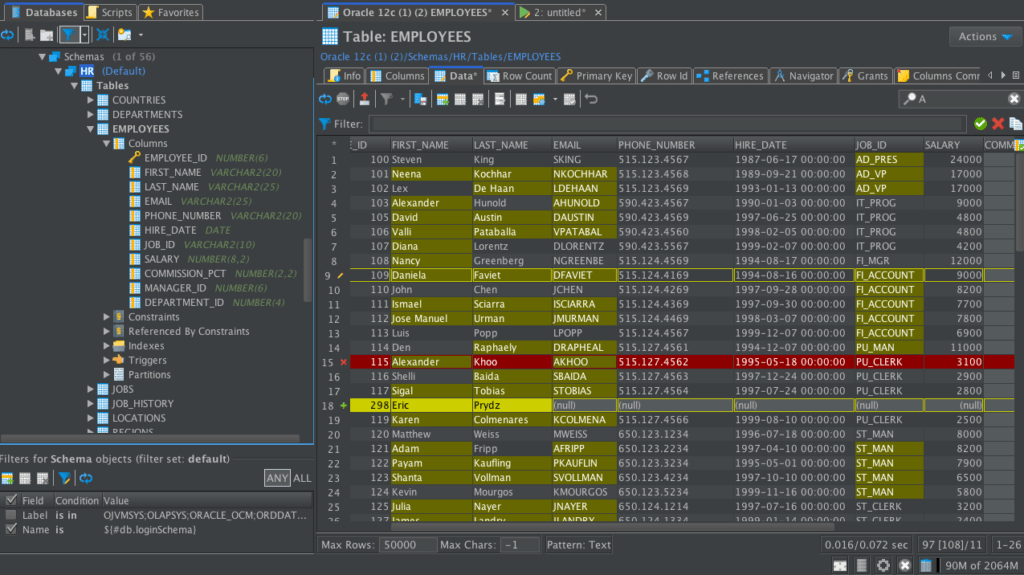Open the dropdown next to the Databases filter funnel
1024x575 pixels.
84,35
